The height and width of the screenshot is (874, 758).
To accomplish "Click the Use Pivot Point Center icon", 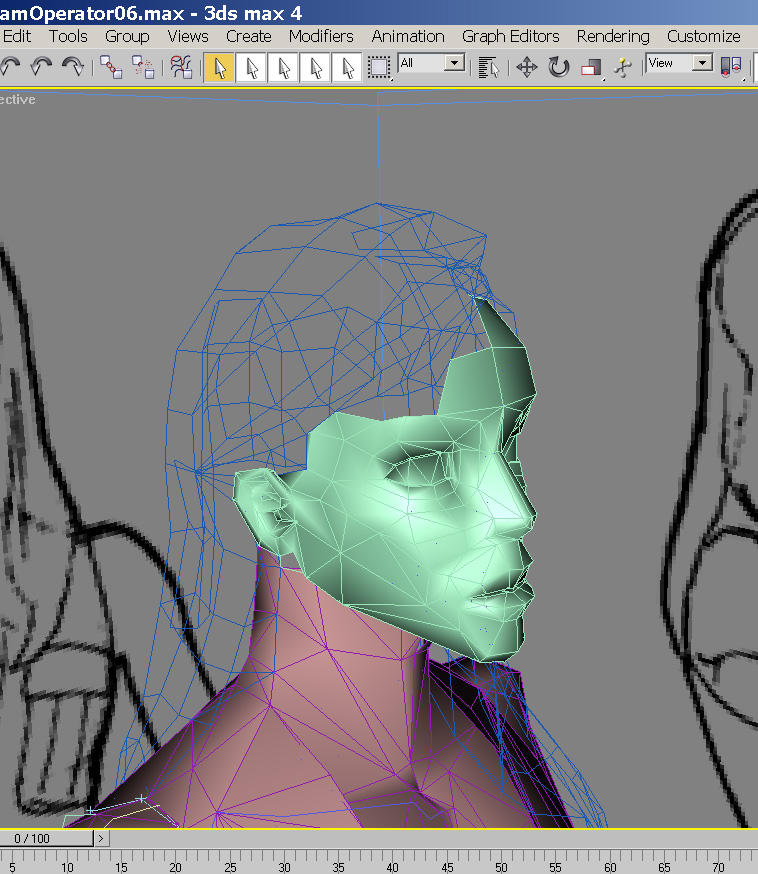I will [x=732, y=67].
